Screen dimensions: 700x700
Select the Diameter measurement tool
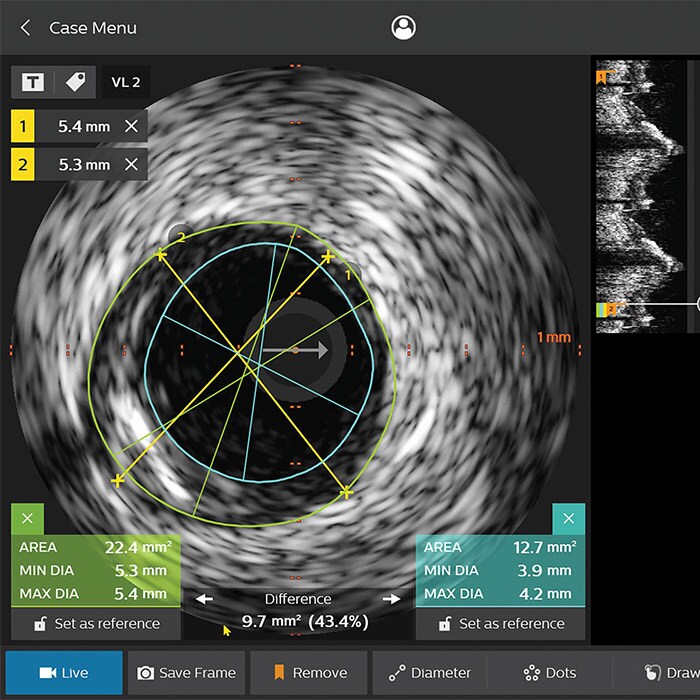click(x=429, y=673)
